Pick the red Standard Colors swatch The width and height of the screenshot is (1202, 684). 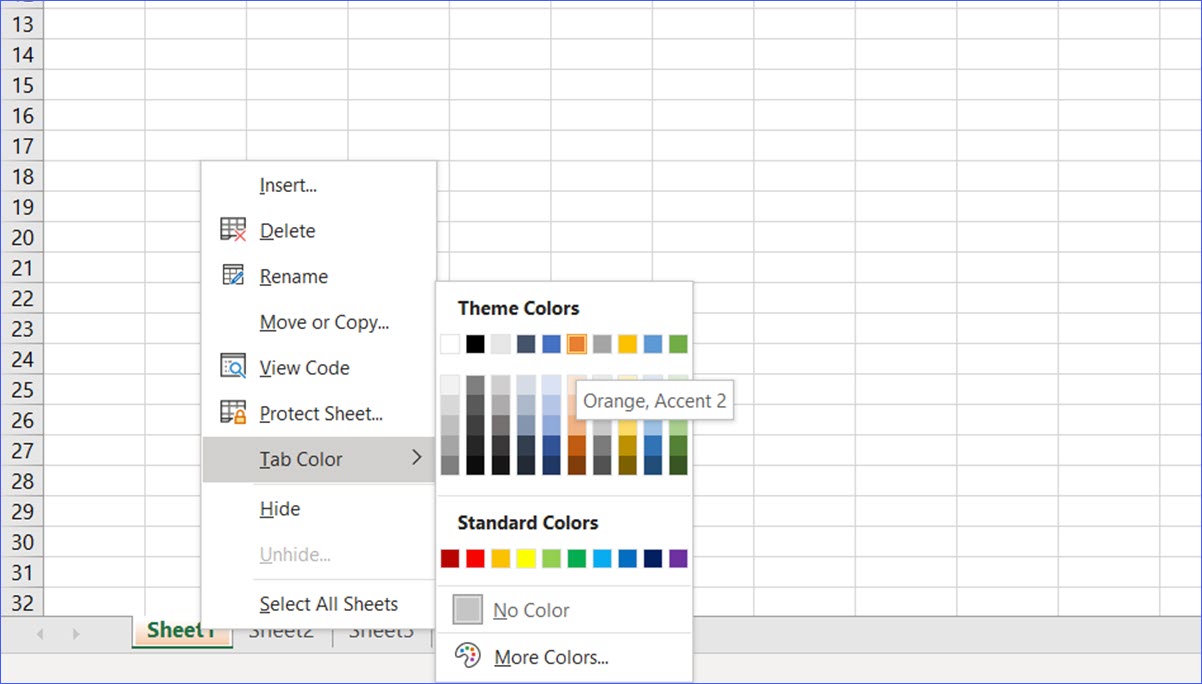coord(475,558)
